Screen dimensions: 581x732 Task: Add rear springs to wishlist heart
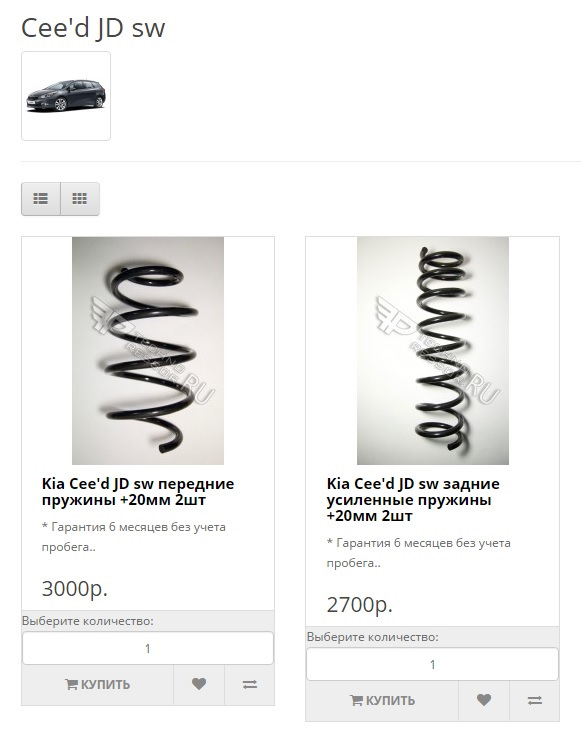tap(484, 700)
